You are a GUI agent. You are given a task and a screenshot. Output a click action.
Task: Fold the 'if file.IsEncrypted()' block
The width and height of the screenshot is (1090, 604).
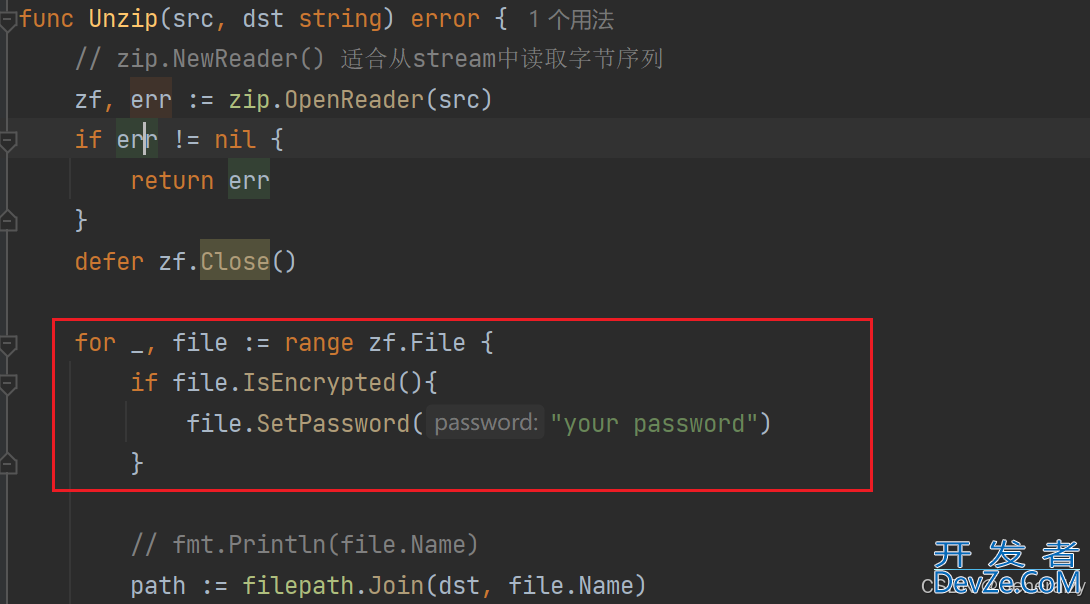point(8,384)
